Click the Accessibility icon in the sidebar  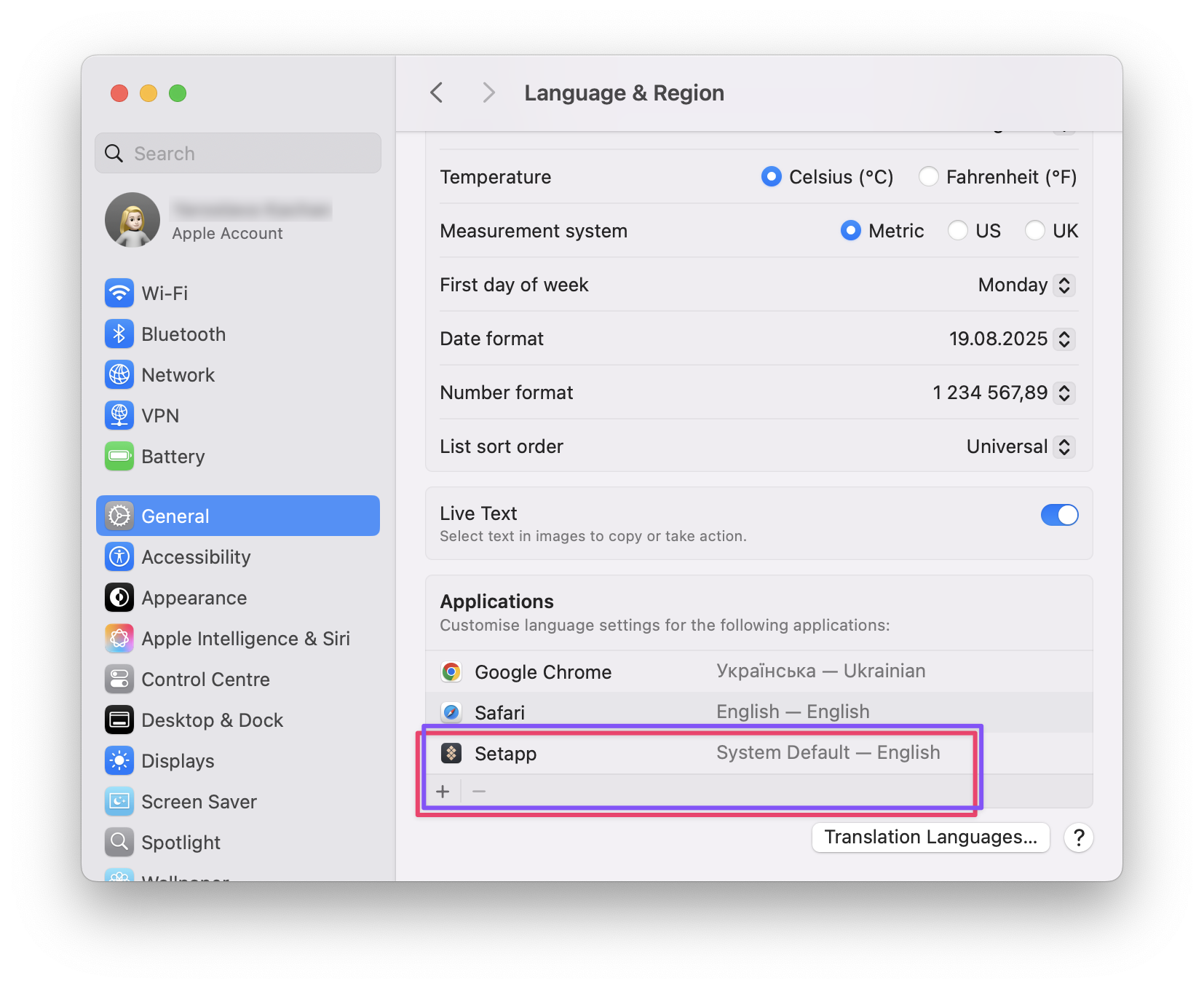(119, 557)
